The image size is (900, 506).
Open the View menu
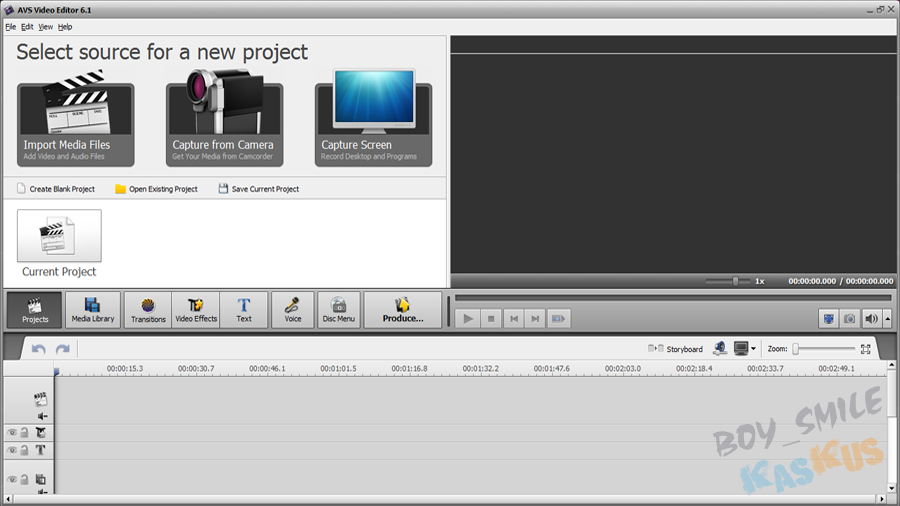click(x=45, y=27)
